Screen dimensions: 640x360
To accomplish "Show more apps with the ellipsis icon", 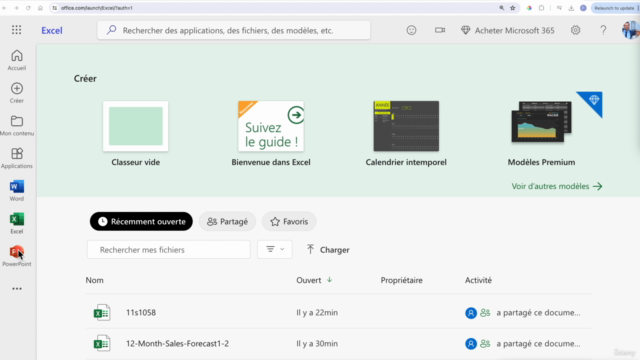I will click(17, 289).
